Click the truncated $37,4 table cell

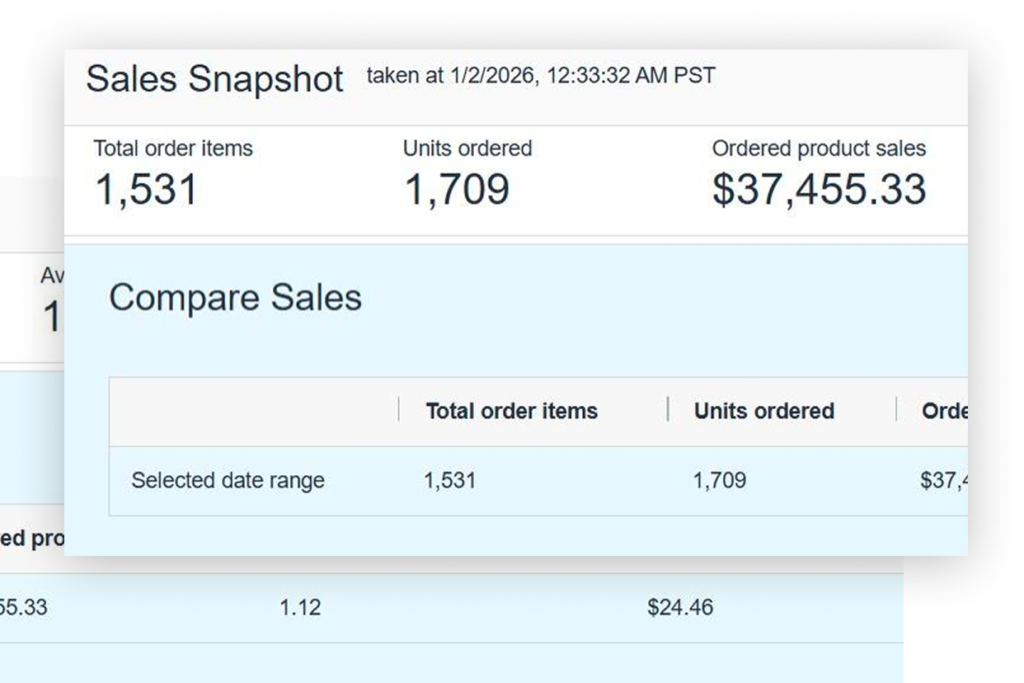coord(944,480)
